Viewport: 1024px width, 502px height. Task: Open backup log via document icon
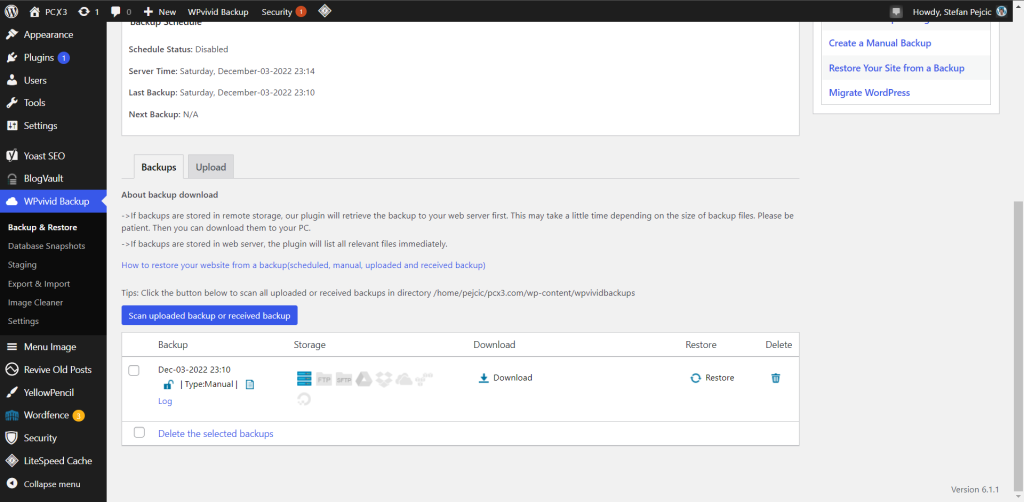click(x=249, y=384)
